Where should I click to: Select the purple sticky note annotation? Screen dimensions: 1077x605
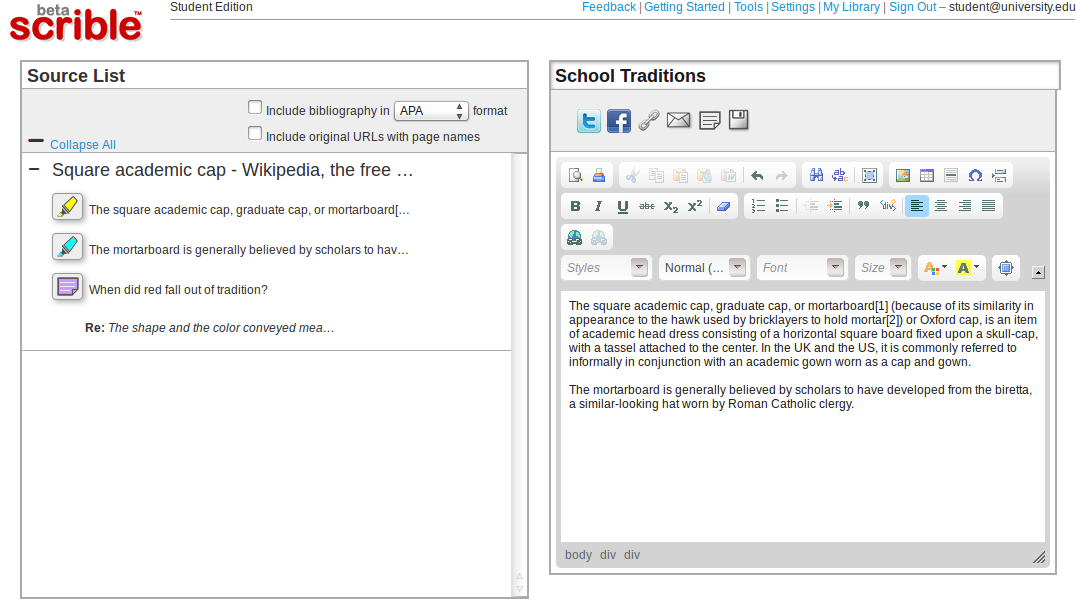click(67, 286)
